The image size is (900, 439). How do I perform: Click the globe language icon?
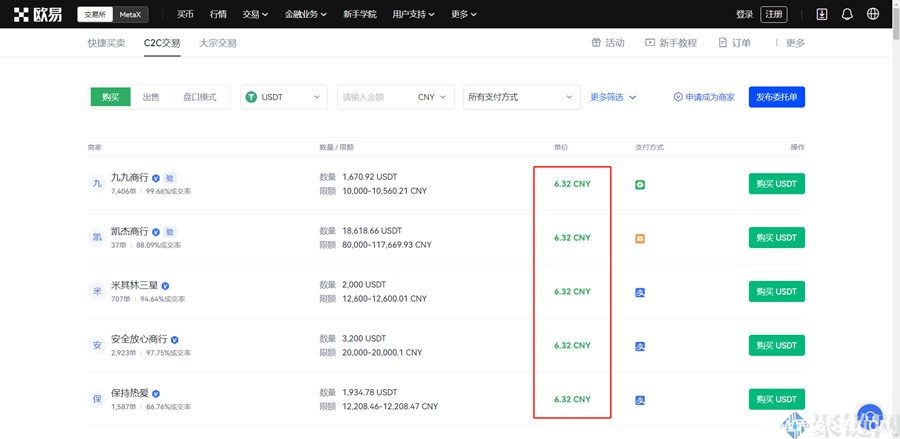coord(873,14)
